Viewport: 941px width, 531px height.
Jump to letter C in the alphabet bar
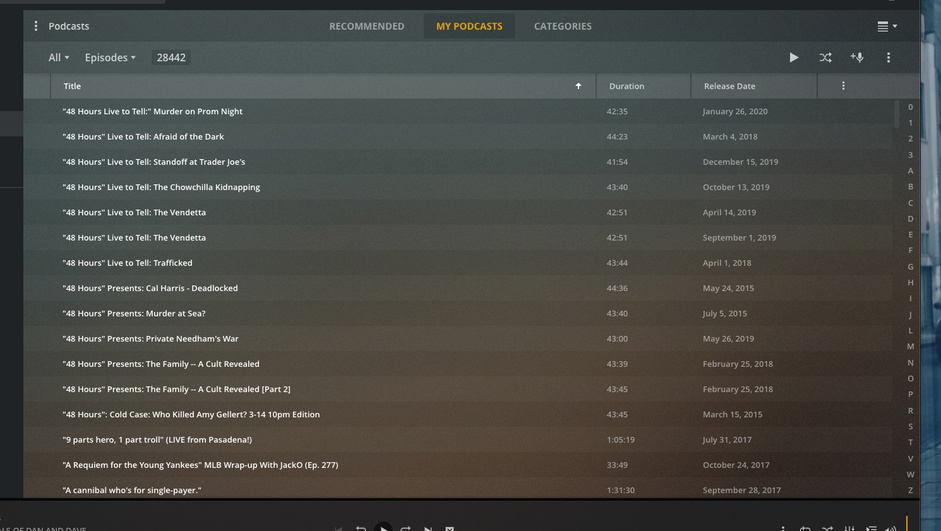910,203
